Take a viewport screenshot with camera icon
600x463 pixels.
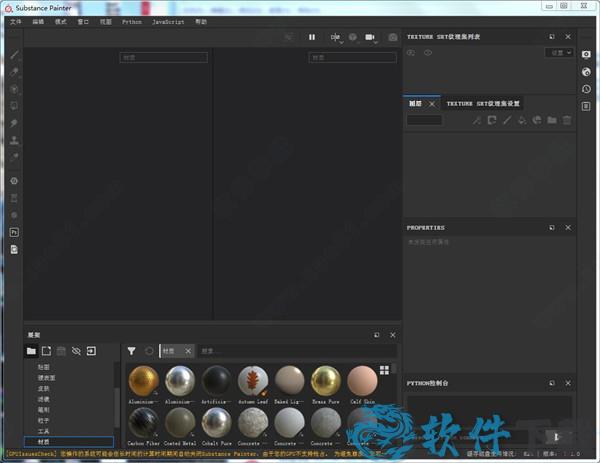pyautogui.click(x=392, y=37)
